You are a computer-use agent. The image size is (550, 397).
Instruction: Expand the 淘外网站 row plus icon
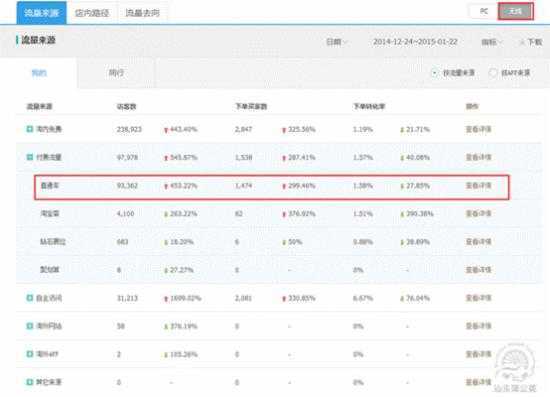tap(30, 326)
